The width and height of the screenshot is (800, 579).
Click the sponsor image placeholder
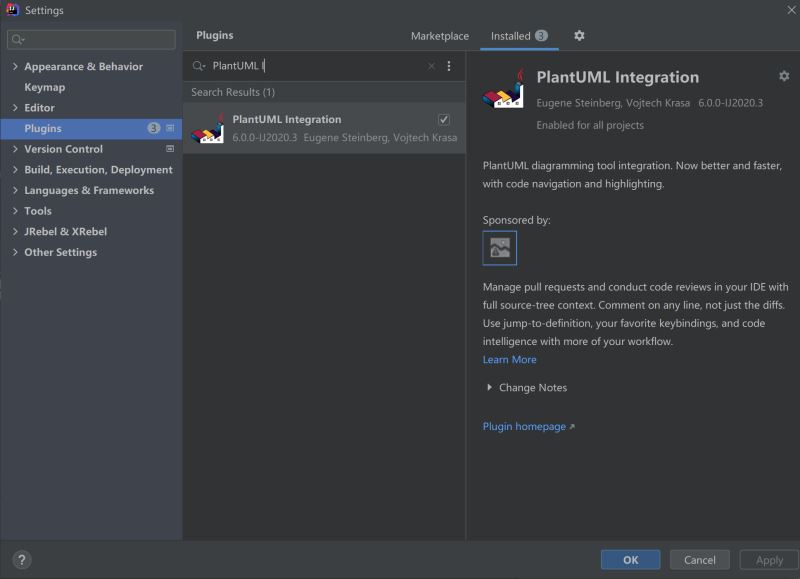coord(499,248)
